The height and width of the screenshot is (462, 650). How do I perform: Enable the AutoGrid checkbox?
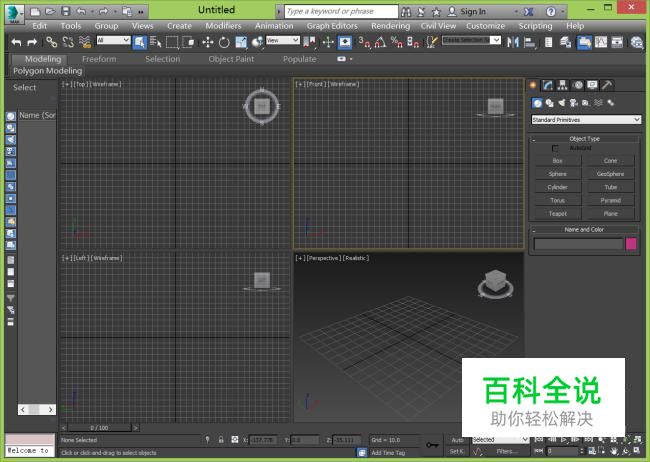(556, 148)
